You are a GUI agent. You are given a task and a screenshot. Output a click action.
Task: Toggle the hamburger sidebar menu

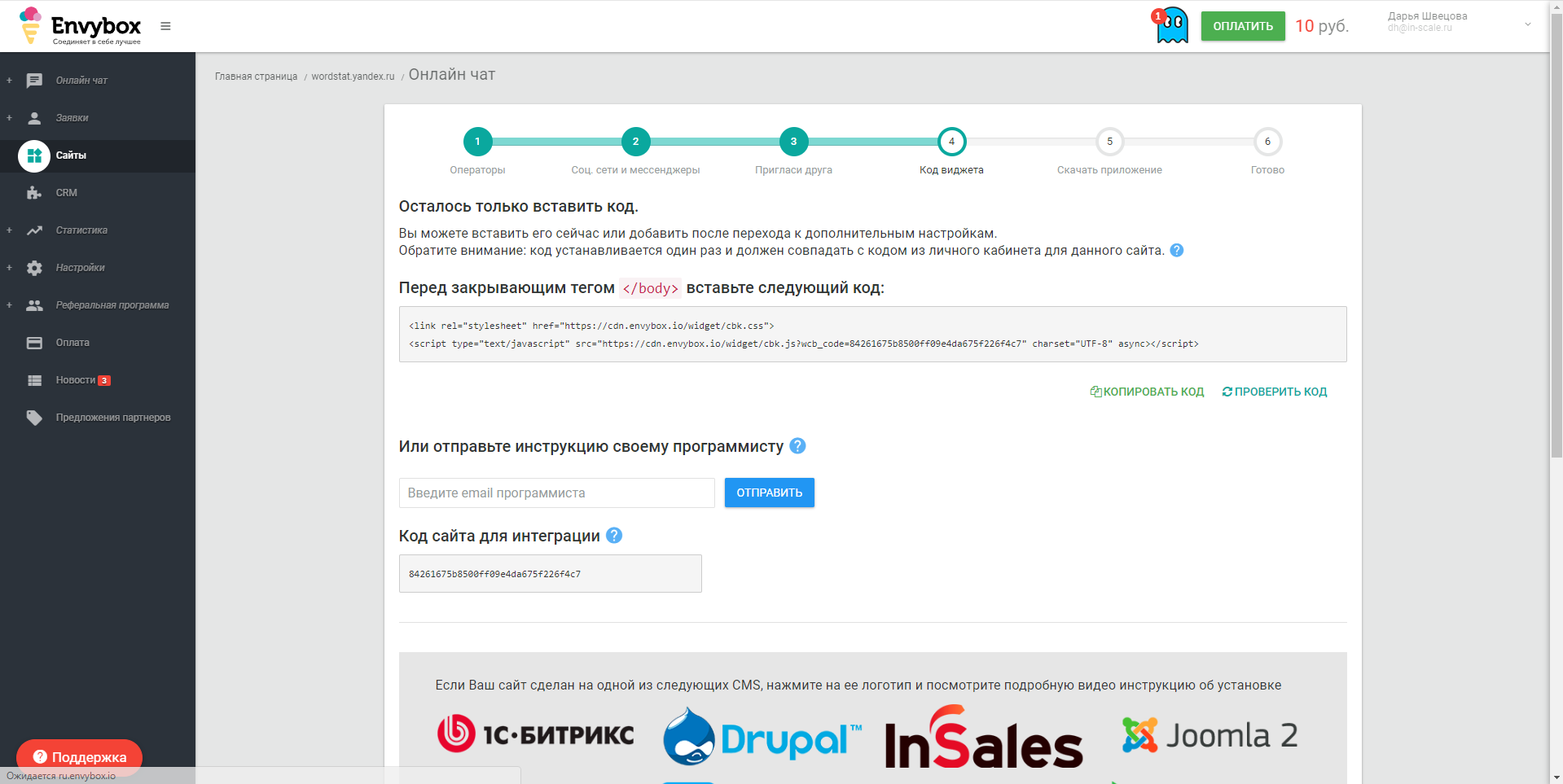coord(165,26)
